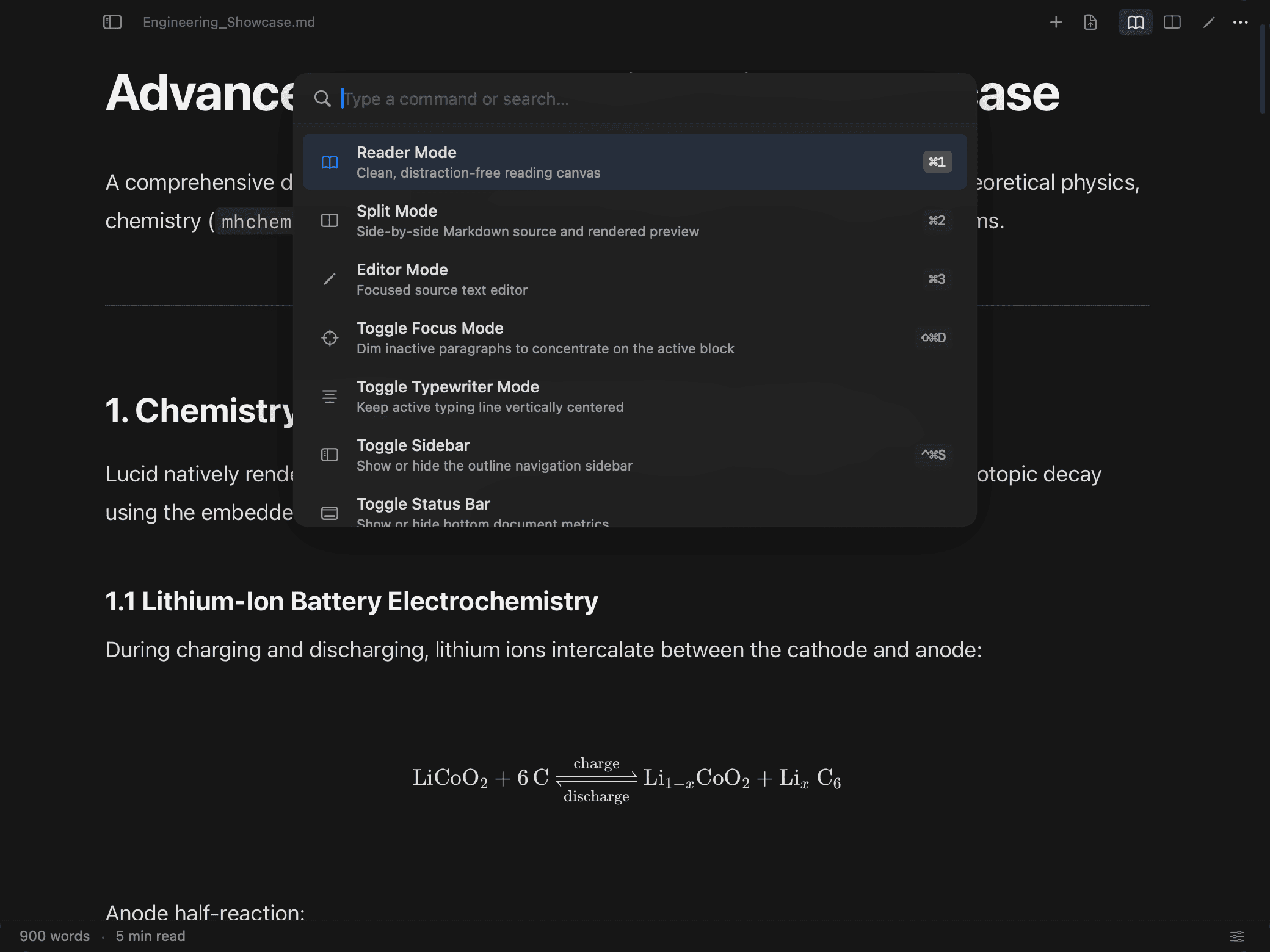Click the Status Bar icon in palette

tap(330, 513)
